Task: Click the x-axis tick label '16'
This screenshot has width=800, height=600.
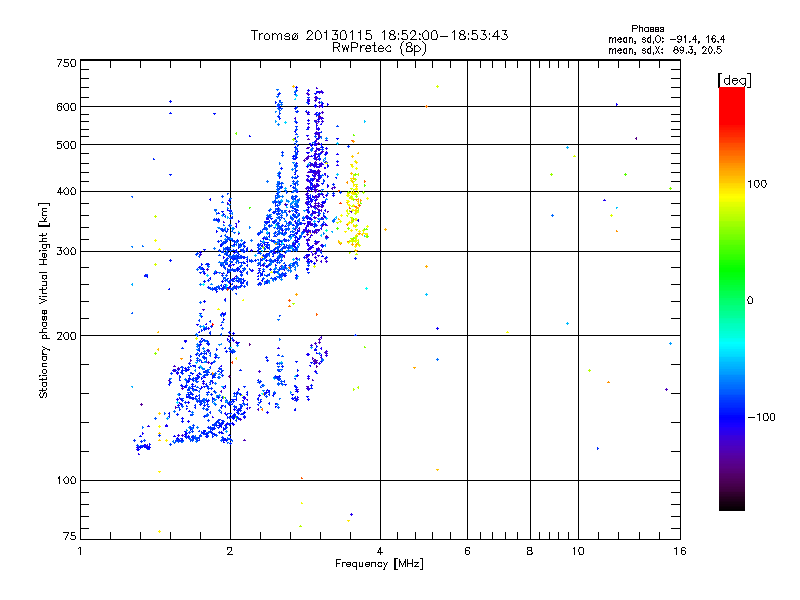Action: click(680, 551)
